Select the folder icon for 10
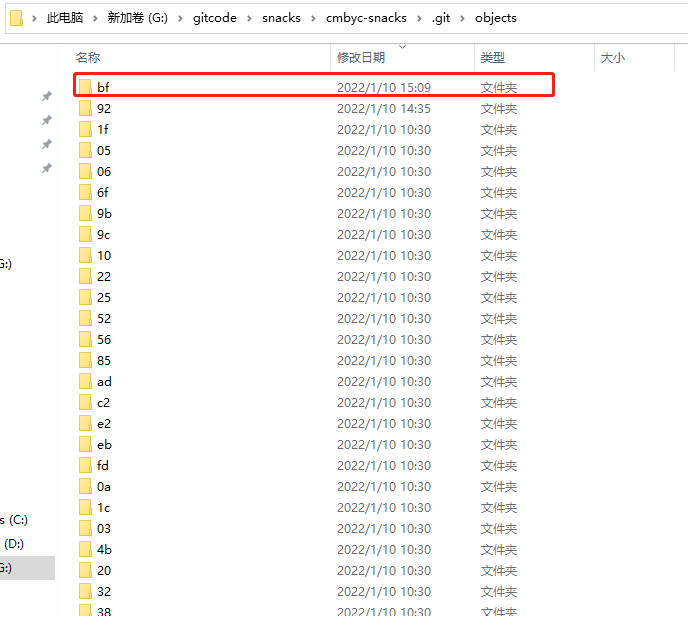 85,255
